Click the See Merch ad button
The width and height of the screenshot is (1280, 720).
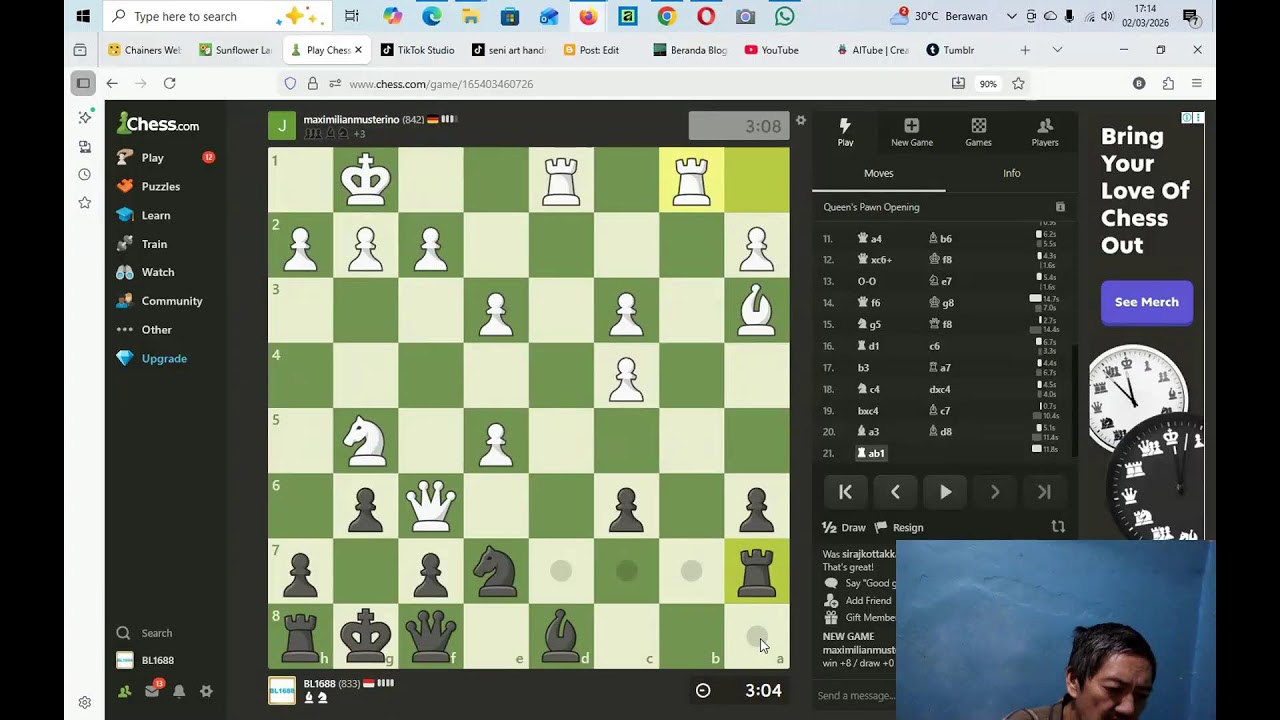click(x=1146, y=302)
